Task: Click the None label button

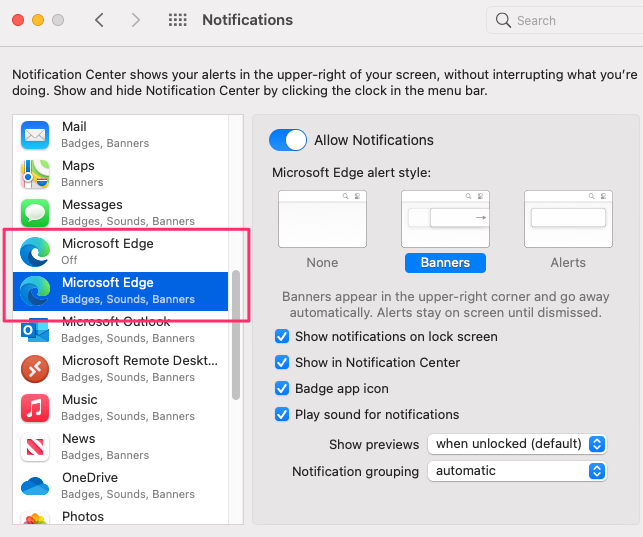Action: (322, 262)
